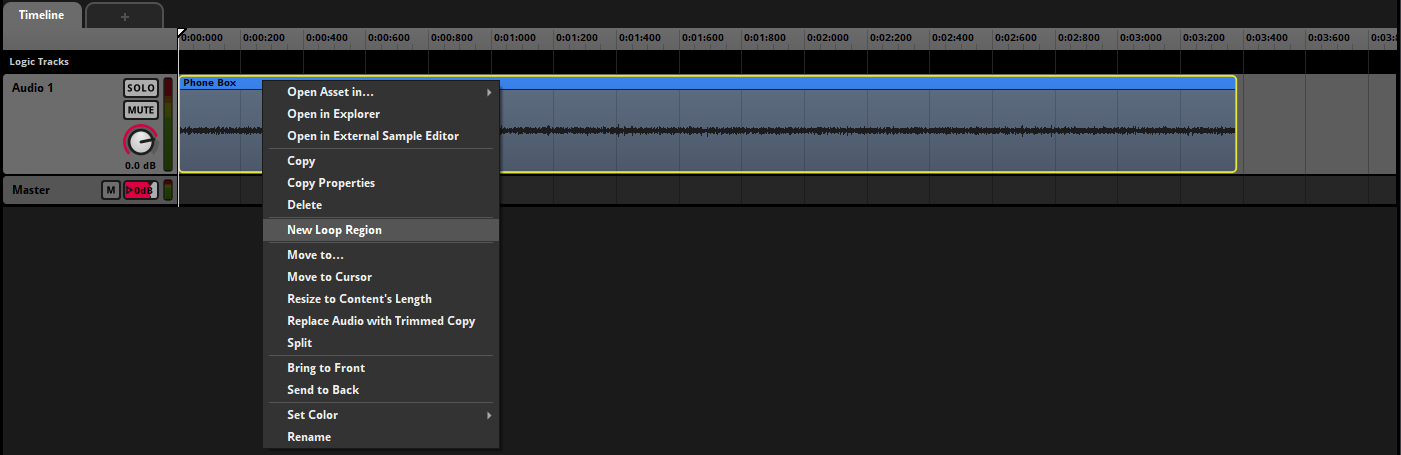Select Send to Back
The image size is (1401, 455).
click(380, 390)
